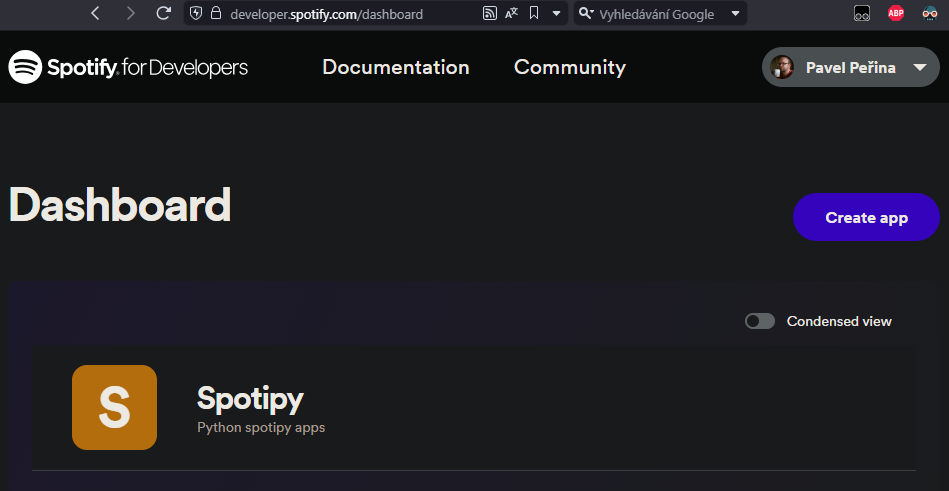The image size is (949, 491).
Task: Click the Vyhledávání Google search field
Action: pyautogui.click(x=660, y=14)
